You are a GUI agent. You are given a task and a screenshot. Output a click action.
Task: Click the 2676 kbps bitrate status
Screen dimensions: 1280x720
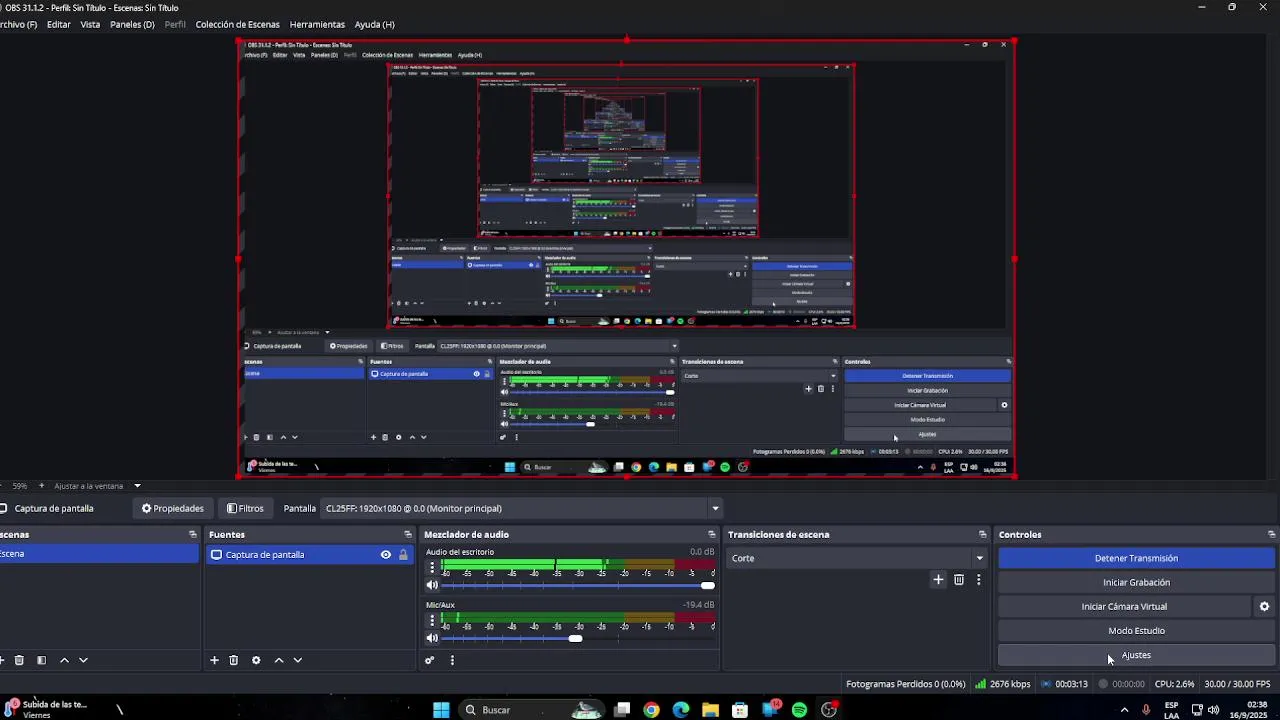(1003, 684)
